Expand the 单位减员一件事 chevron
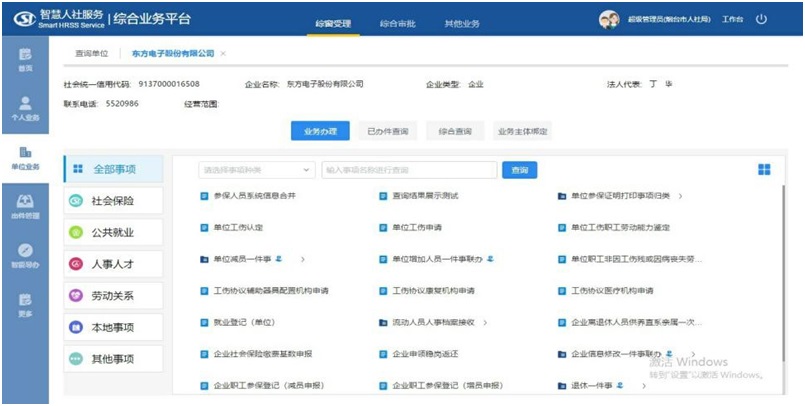This screenshot has height=406, width=805. click(x=302, y=259)
